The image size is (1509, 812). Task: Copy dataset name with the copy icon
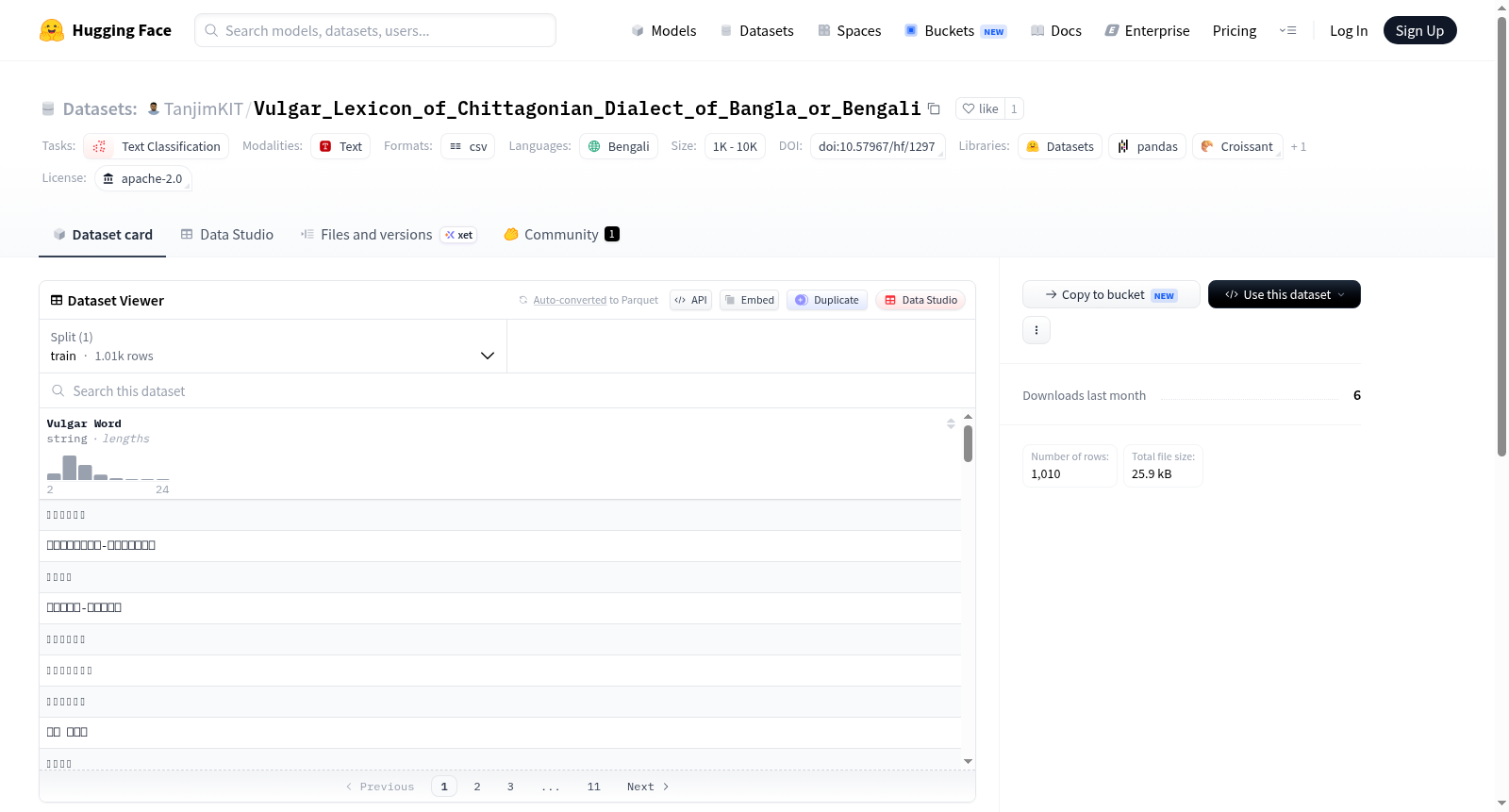pyautogui.click(x=934, y=108)
